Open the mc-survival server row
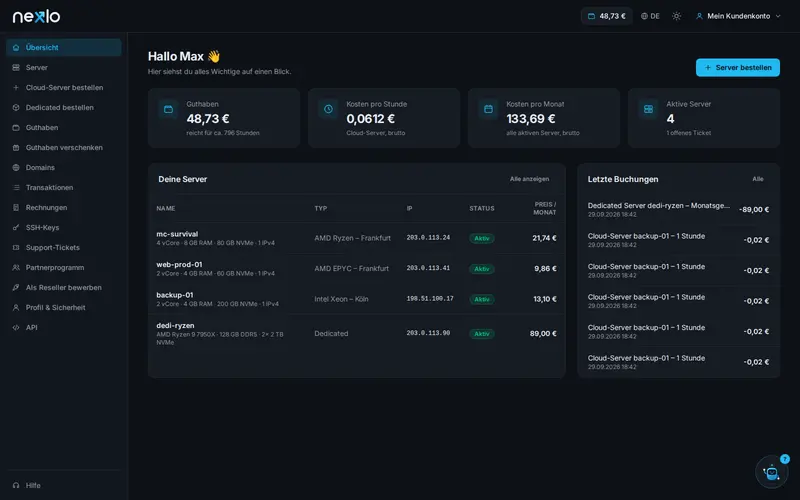800x500 pixels. pos(357,238)
